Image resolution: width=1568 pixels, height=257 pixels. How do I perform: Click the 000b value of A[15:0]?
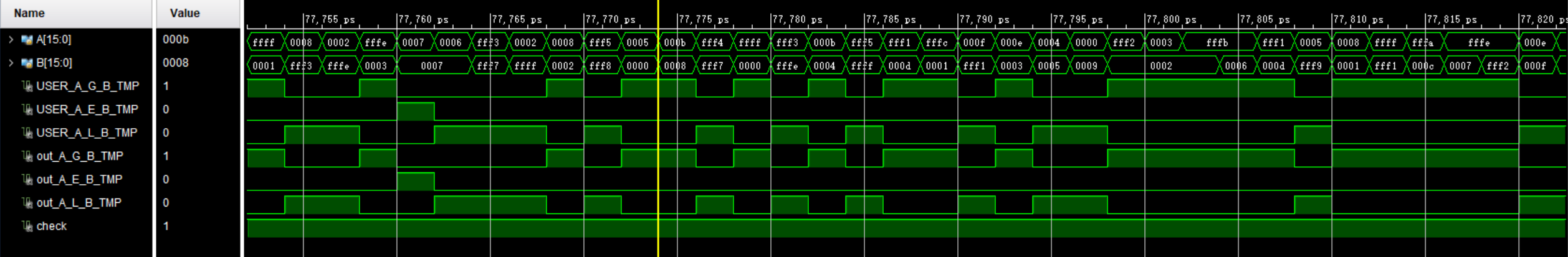[176, 40]
